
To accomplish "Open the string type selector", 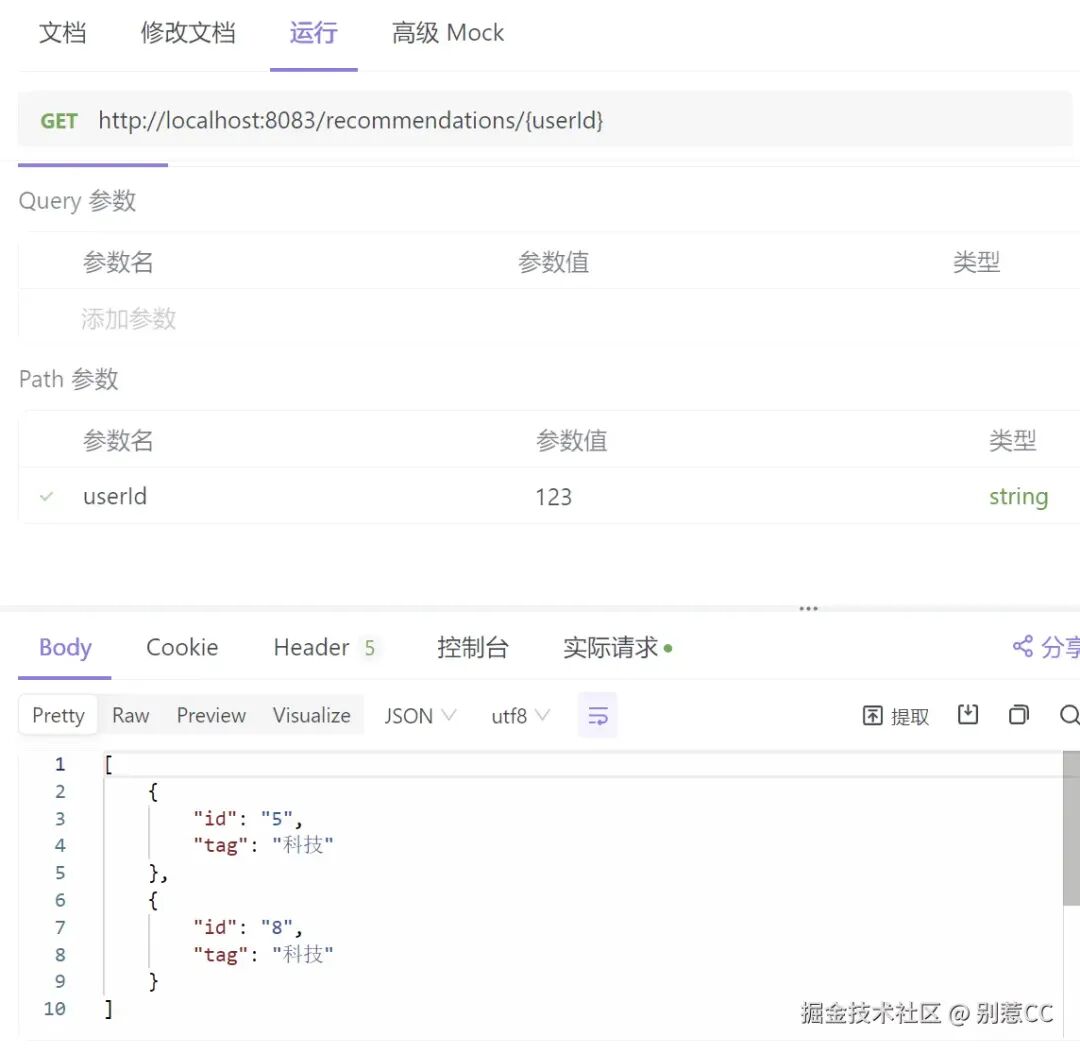I will pyautogui.click(x=1019, y=497).
